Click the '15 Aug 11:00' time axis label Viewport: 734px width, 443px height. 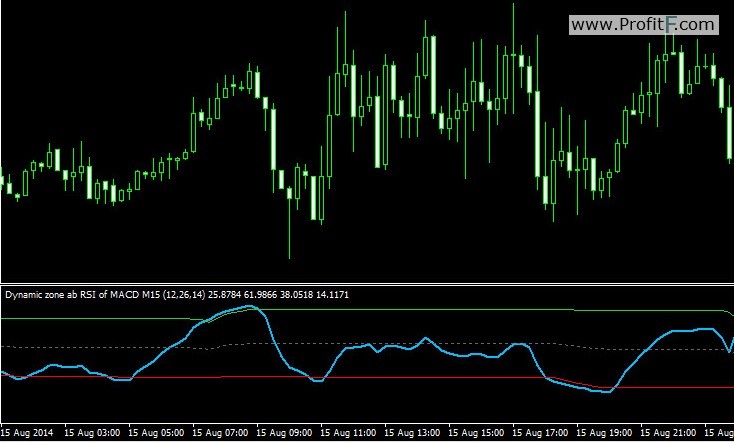pyautogui.click(x=348, y=432)
